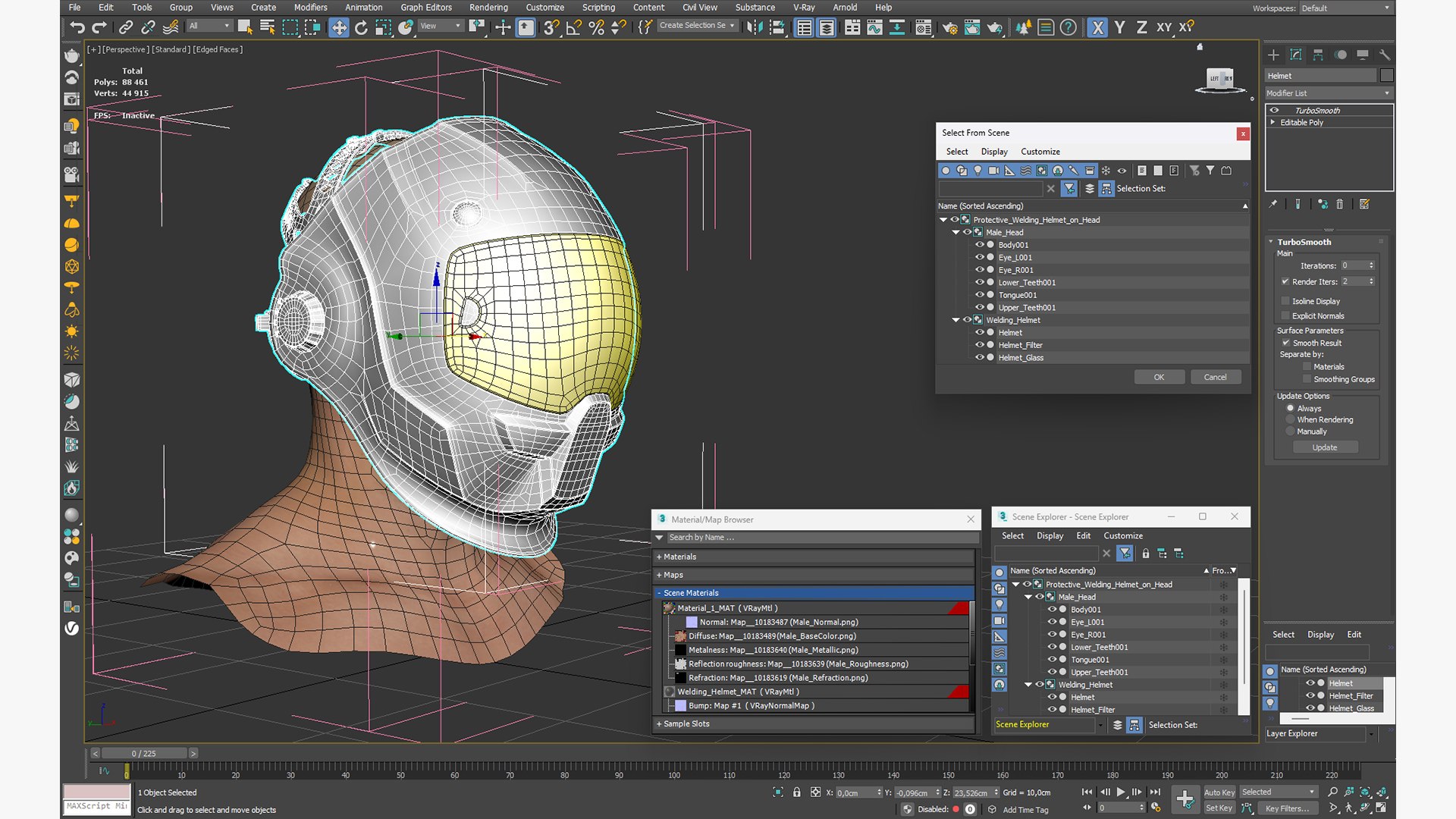Open Select by Name from the toolbar
The width and height of the screenshot is (1456, 819).
[x=267, y=28]
